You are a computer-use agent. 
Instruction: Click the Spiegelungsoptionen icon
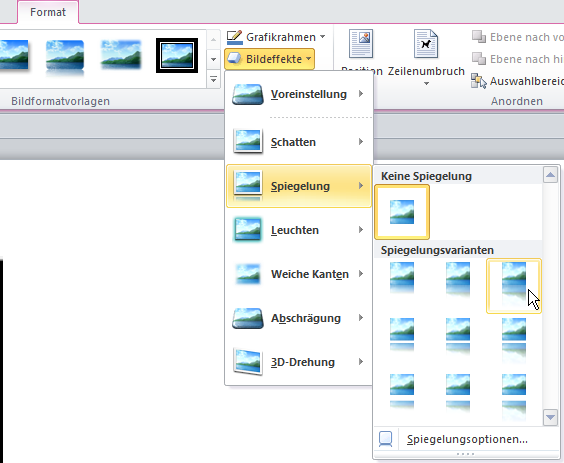point(386,439)
